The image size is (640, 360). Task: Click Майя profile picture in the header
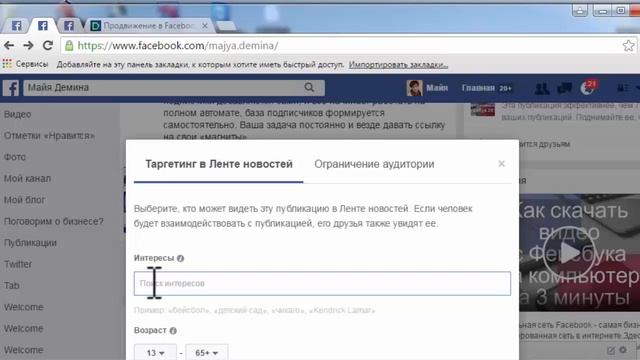click(x=414, y=88)
